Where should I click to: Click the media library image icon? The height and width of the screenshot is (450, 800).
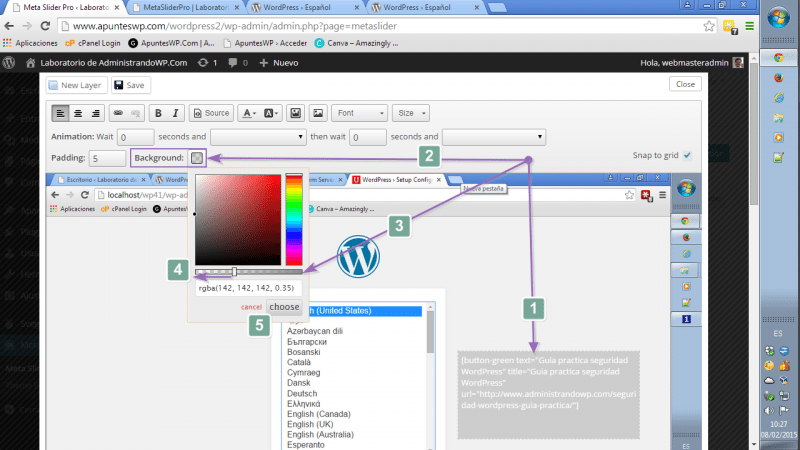pyautogui.click(x=295, y=113)
